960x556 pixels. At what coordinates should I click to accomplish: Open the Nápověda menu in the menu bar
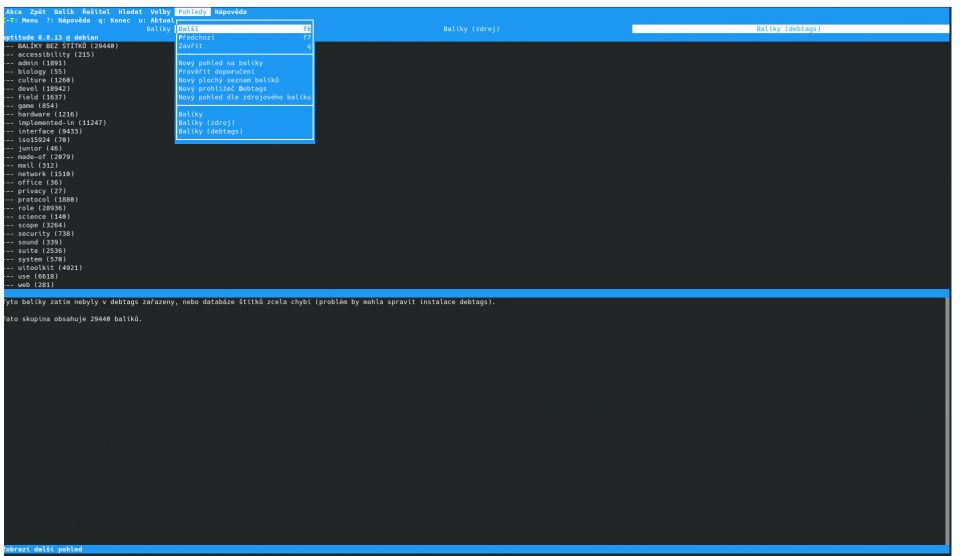click(x=231, y=12)
